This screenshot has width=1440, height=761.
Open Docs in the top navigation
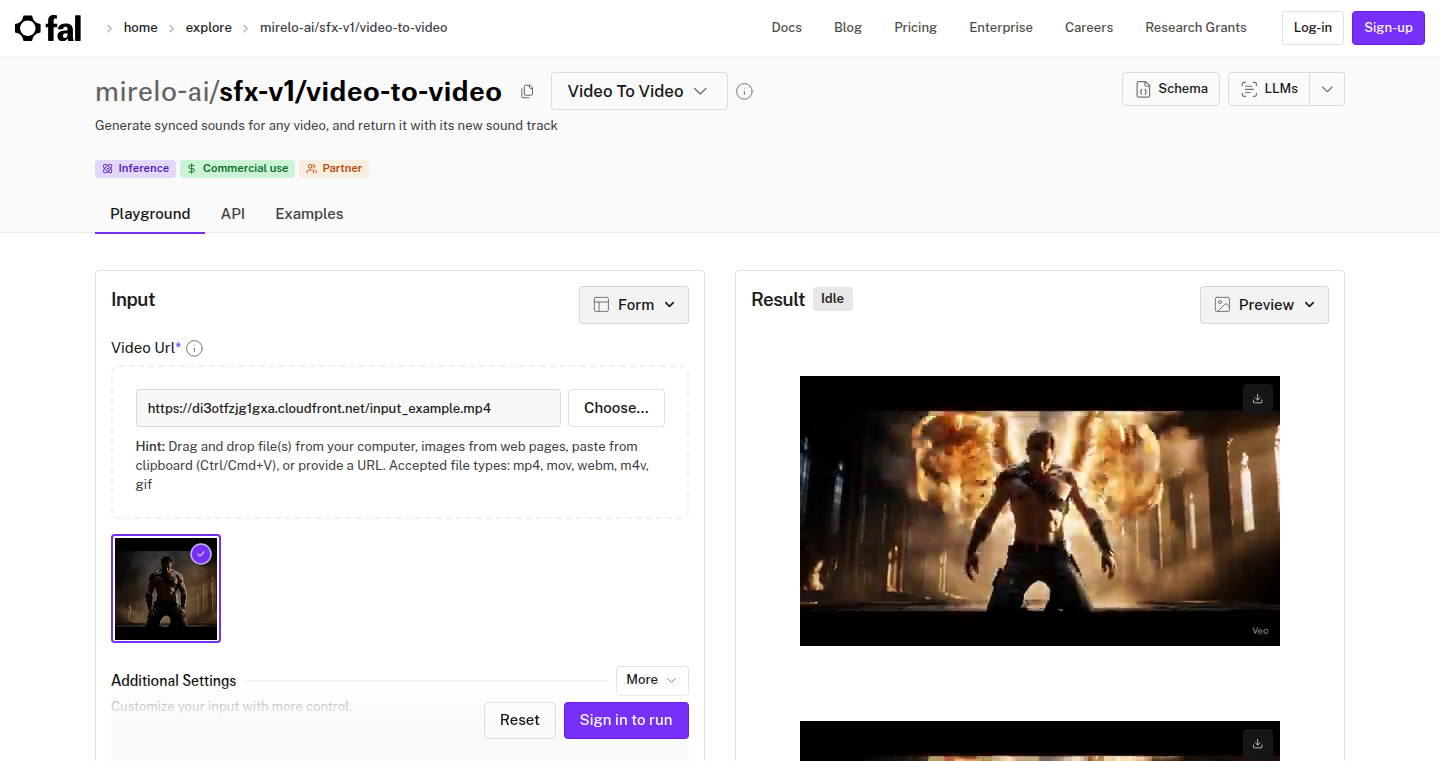click(x=787, y=28)
